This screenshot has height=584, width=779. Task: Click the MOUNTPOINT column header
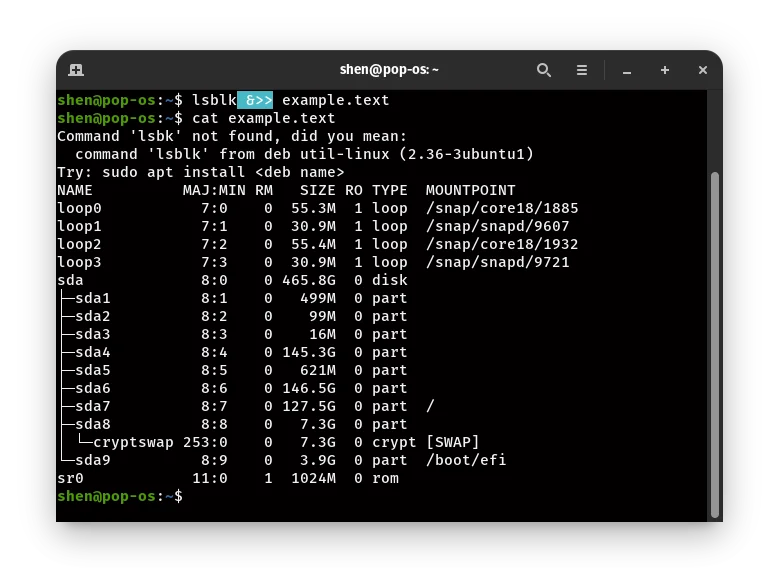[x=470, y=190]
